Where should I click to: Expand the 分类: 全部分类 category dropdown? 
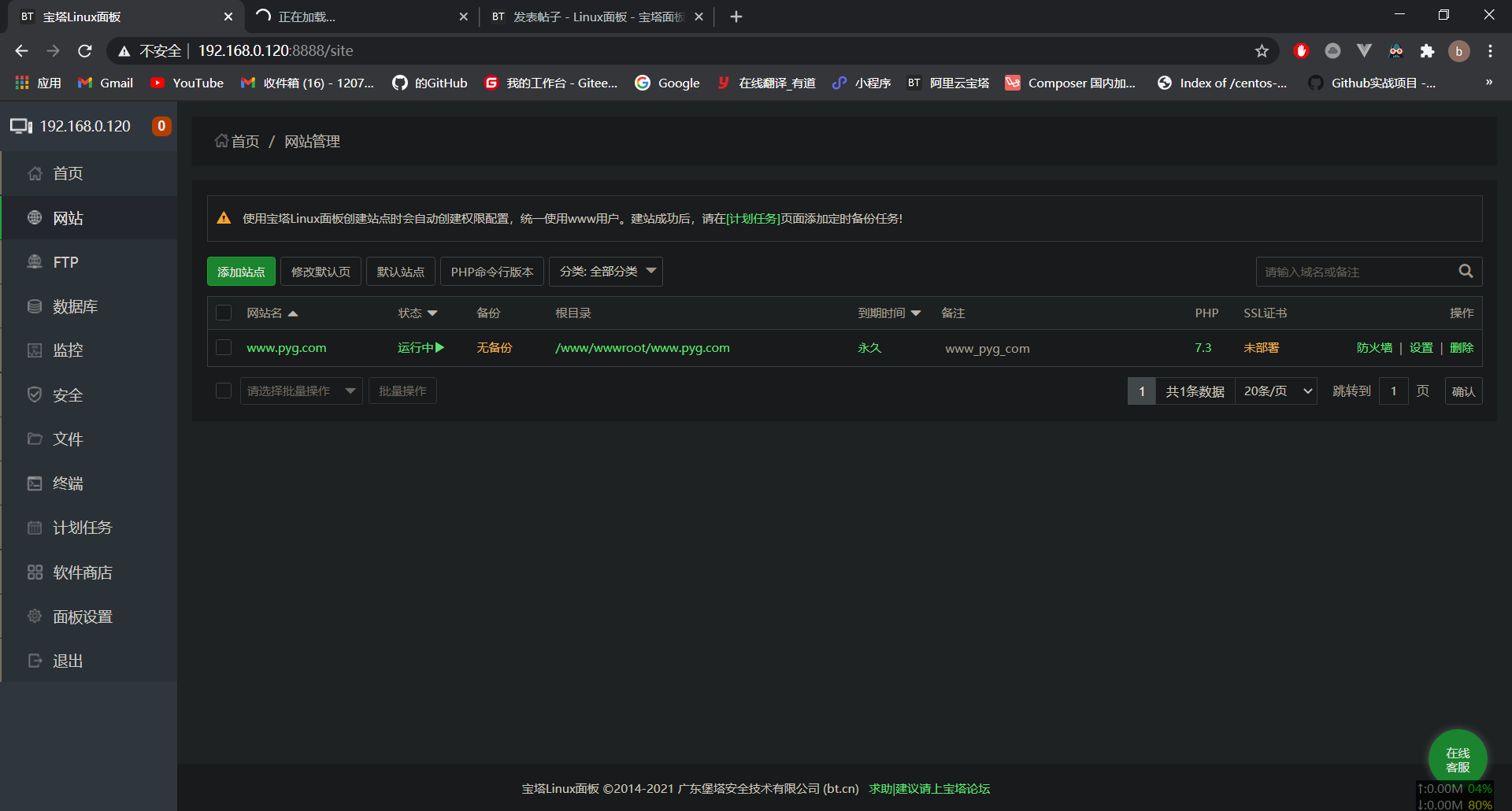click(x=606, y=272)
